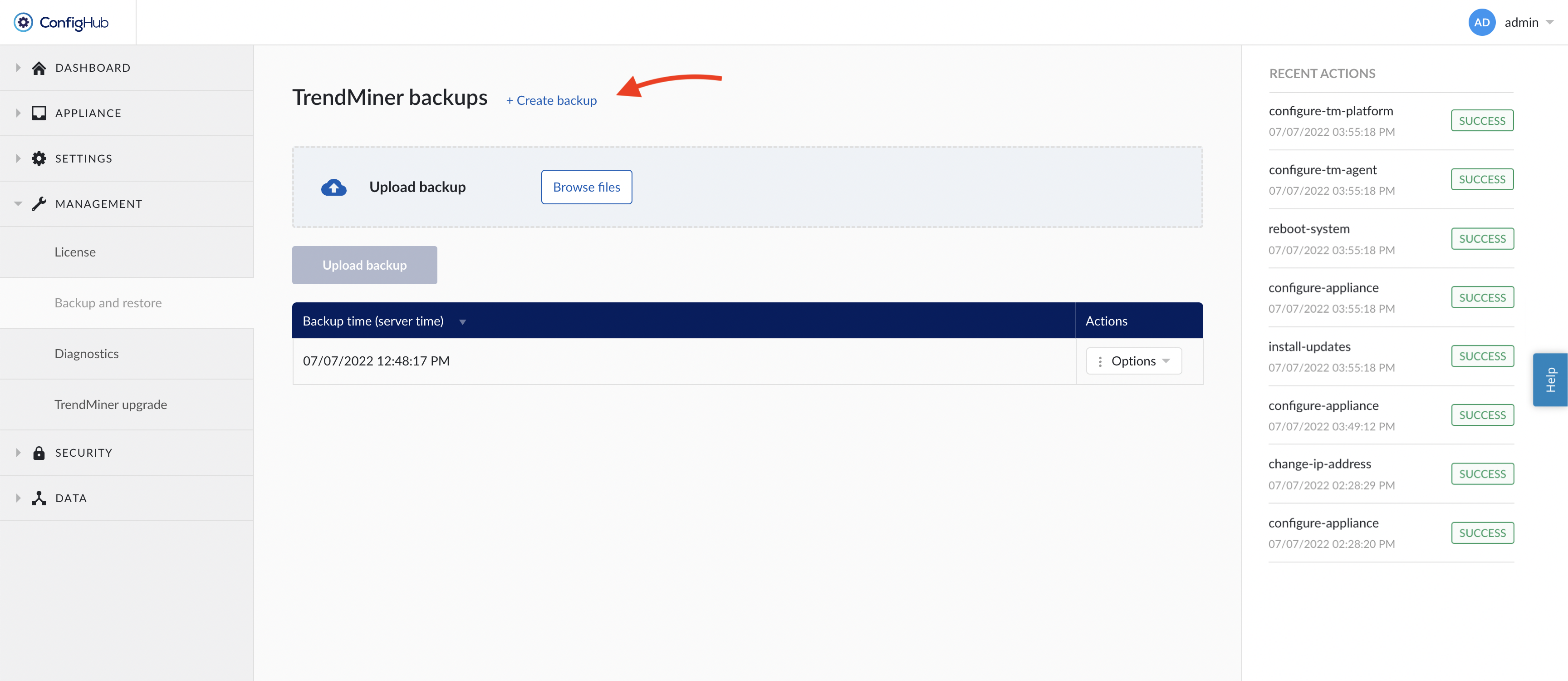Click the ConfigHub gear logo icon
The image size is (1568, 681).
point(23,23)
